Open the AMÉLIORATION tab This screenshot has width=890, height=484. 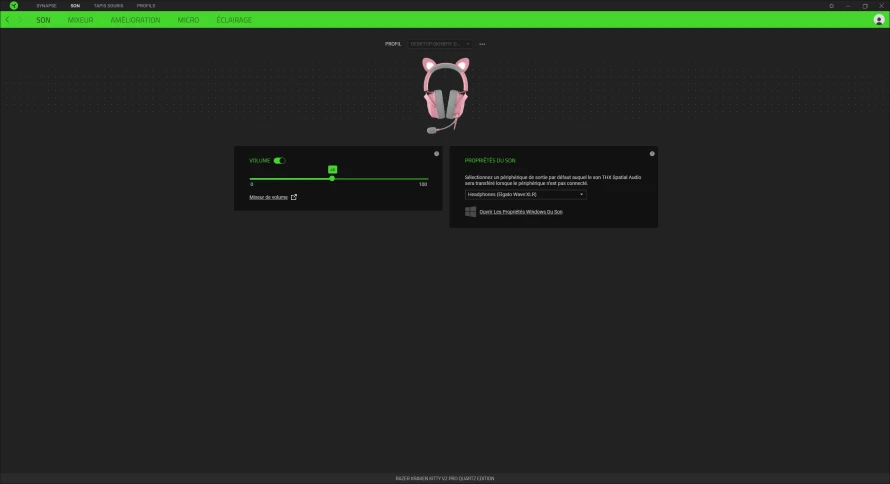tap(135, 20)
